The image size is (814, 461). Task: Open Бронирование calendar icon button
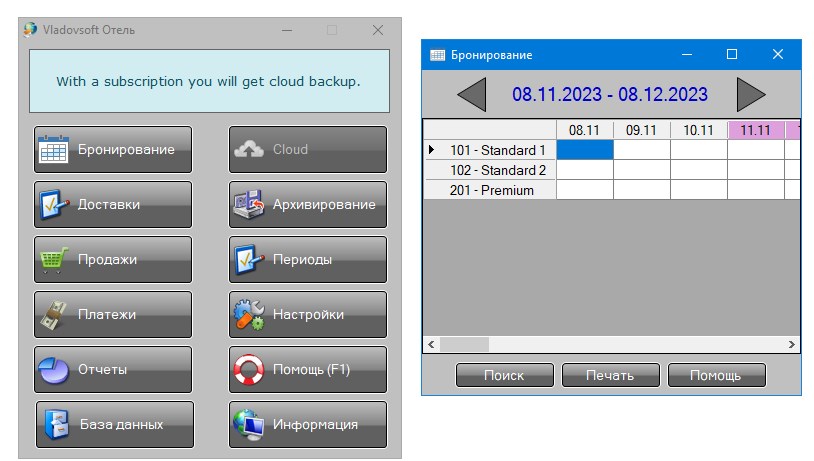(x=53, y=150)
